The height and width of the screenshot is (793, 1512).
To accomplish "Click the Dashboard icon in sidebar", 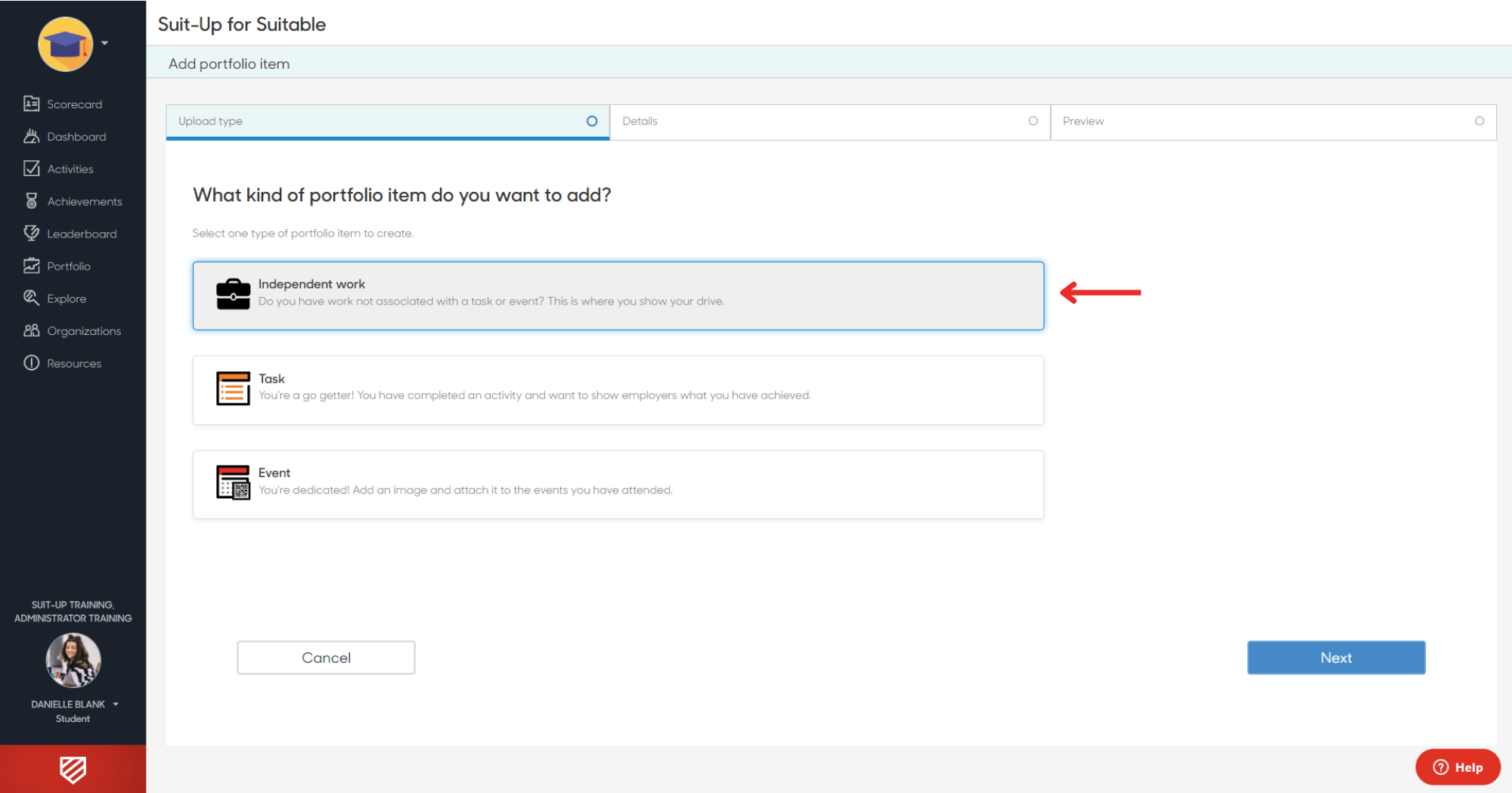I will tap(31, 136).
